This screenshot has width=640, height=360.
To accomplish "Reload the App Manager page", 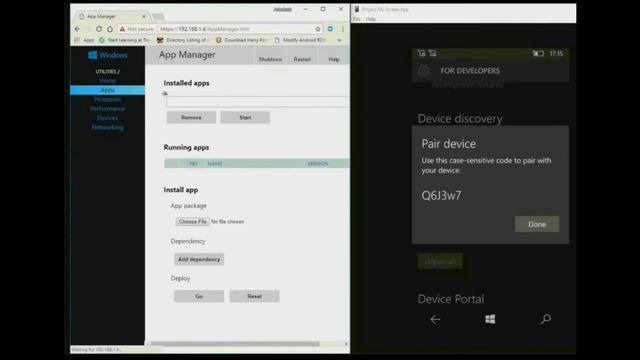I will (99, 29).
